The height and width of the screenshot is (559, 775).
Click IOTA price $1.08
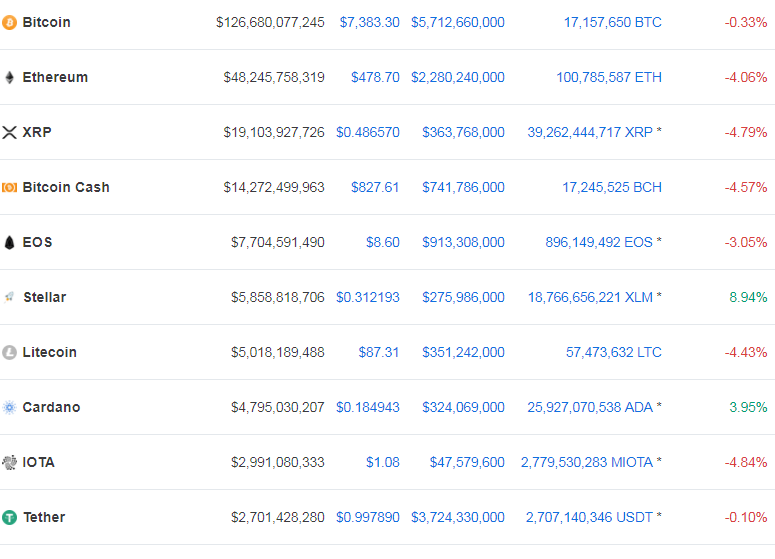383,462
